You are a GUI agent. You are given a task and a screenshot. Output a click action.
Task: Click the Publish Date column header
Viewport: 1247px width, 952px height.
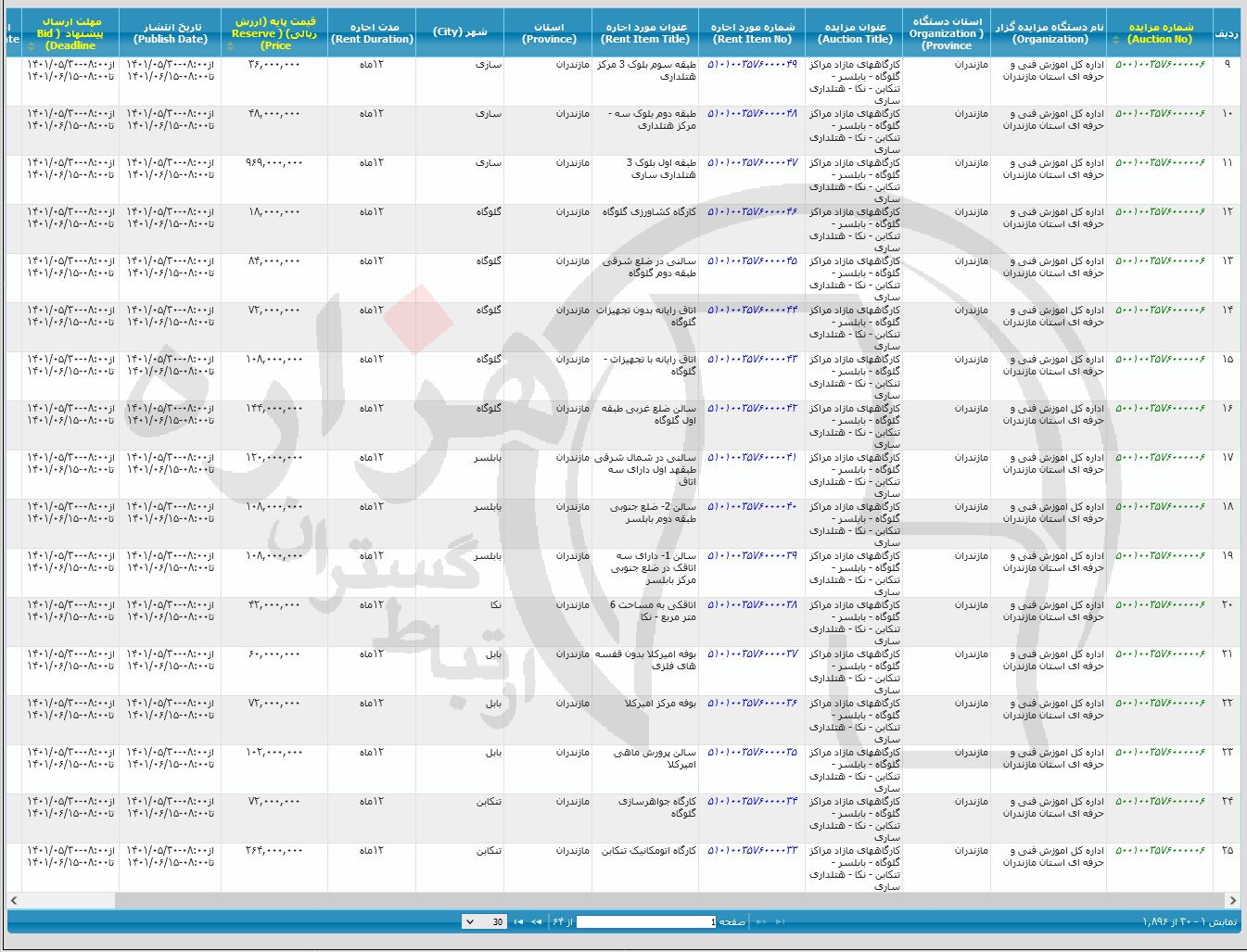click(x=171, y=33)
